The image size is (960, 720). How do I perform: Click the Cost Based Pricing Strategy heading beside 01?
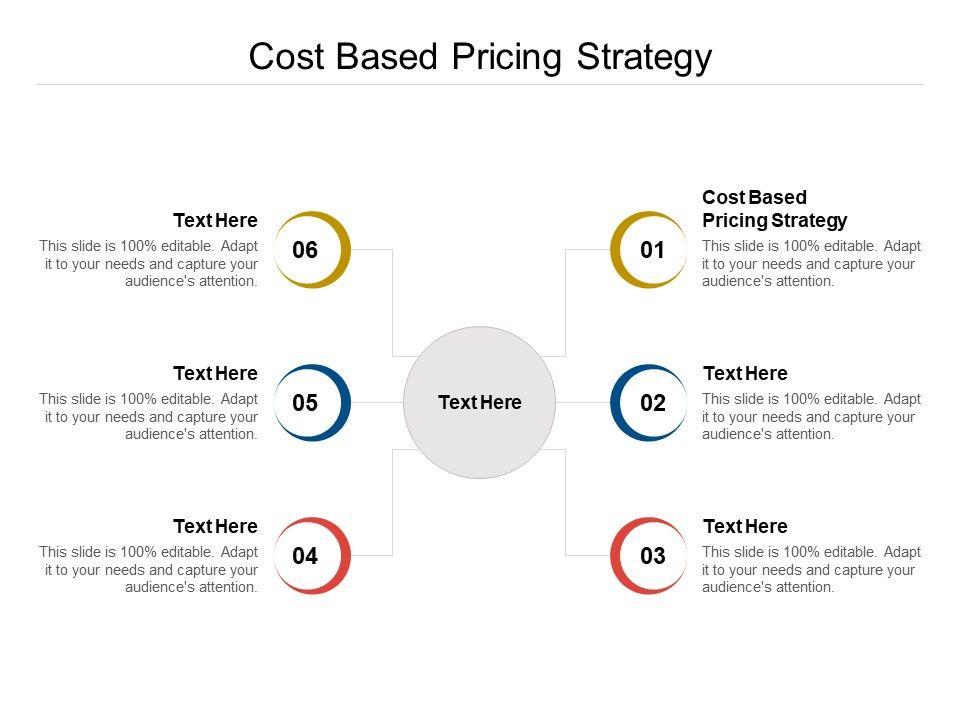pos(774,209)
